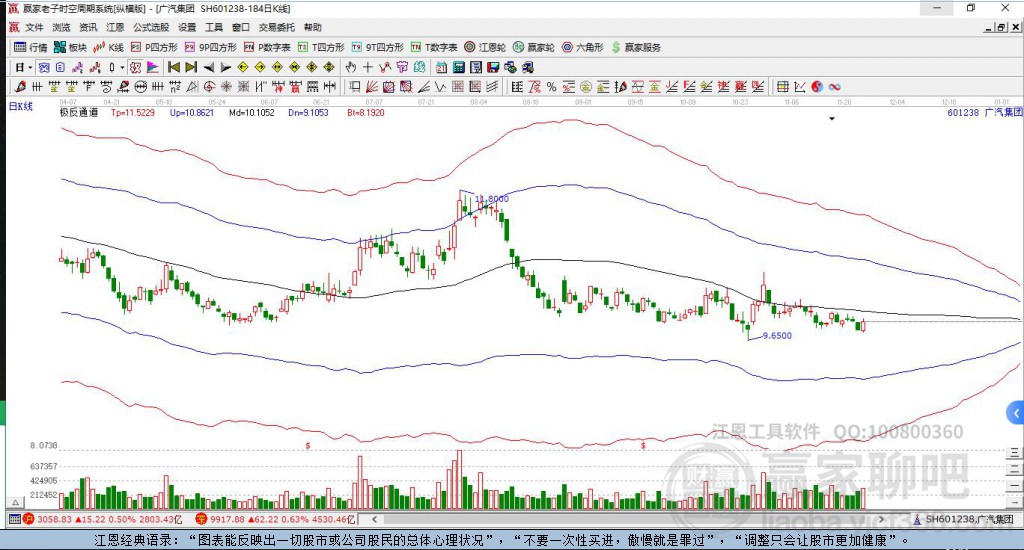The image size is (1024, 550).
Task: Open the T数字表 tool
Action: (434, 48)
